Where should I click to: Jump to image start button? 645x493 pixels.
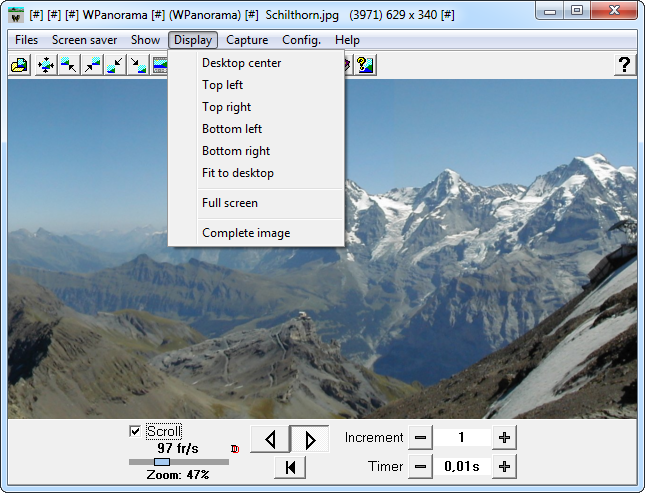tap(290, 467)
